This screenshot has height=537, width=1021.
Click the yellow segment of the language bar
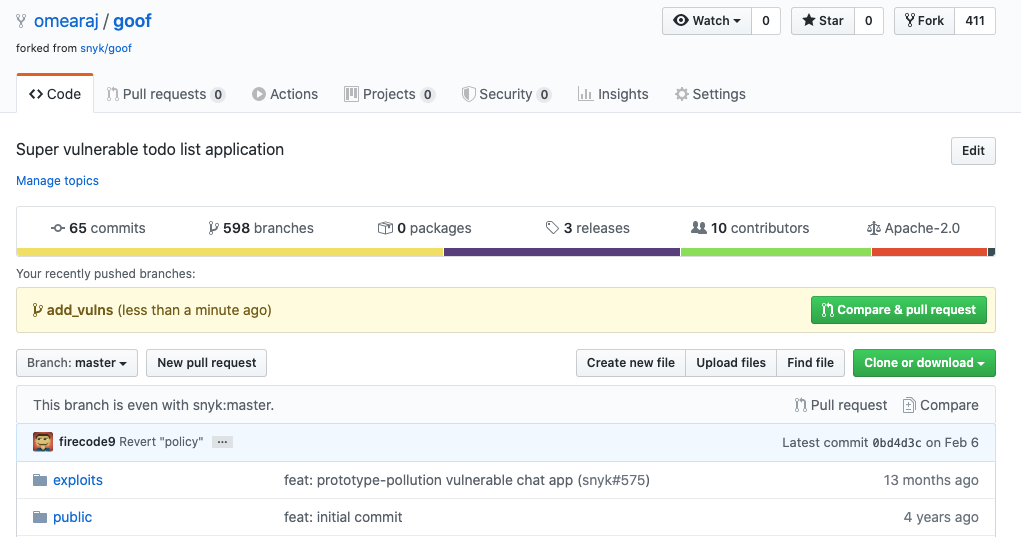pos(230,252)
